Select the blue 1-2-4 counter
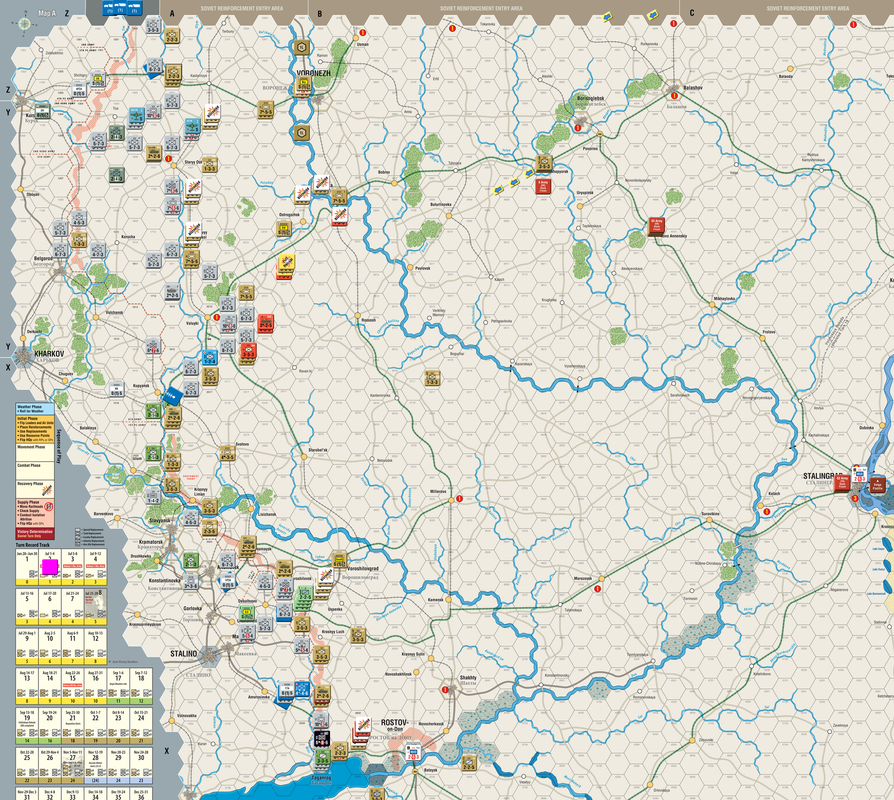 pos(209,358)
